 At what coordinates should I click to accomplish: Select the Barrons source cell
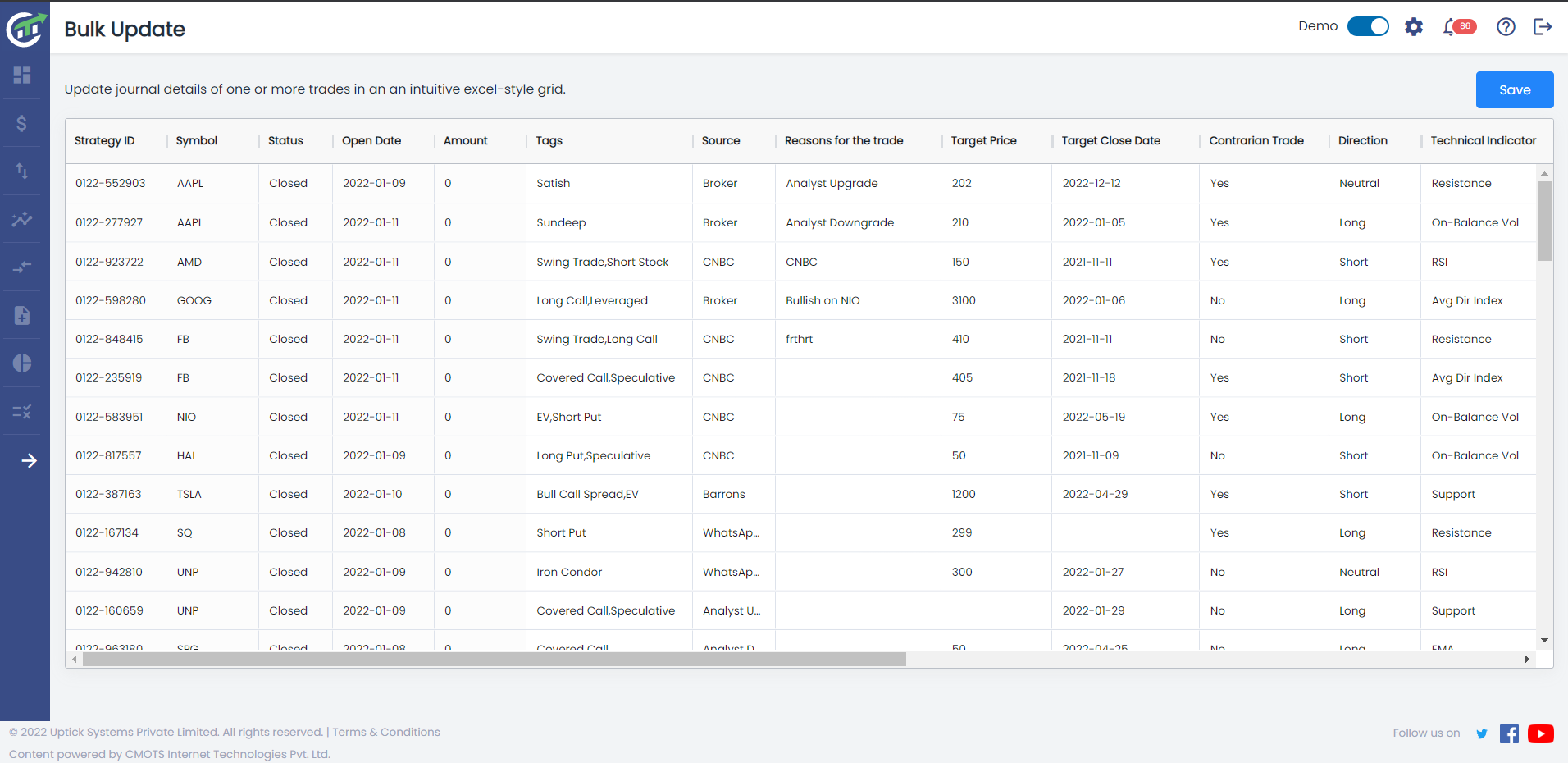click(x=733, y=494)
